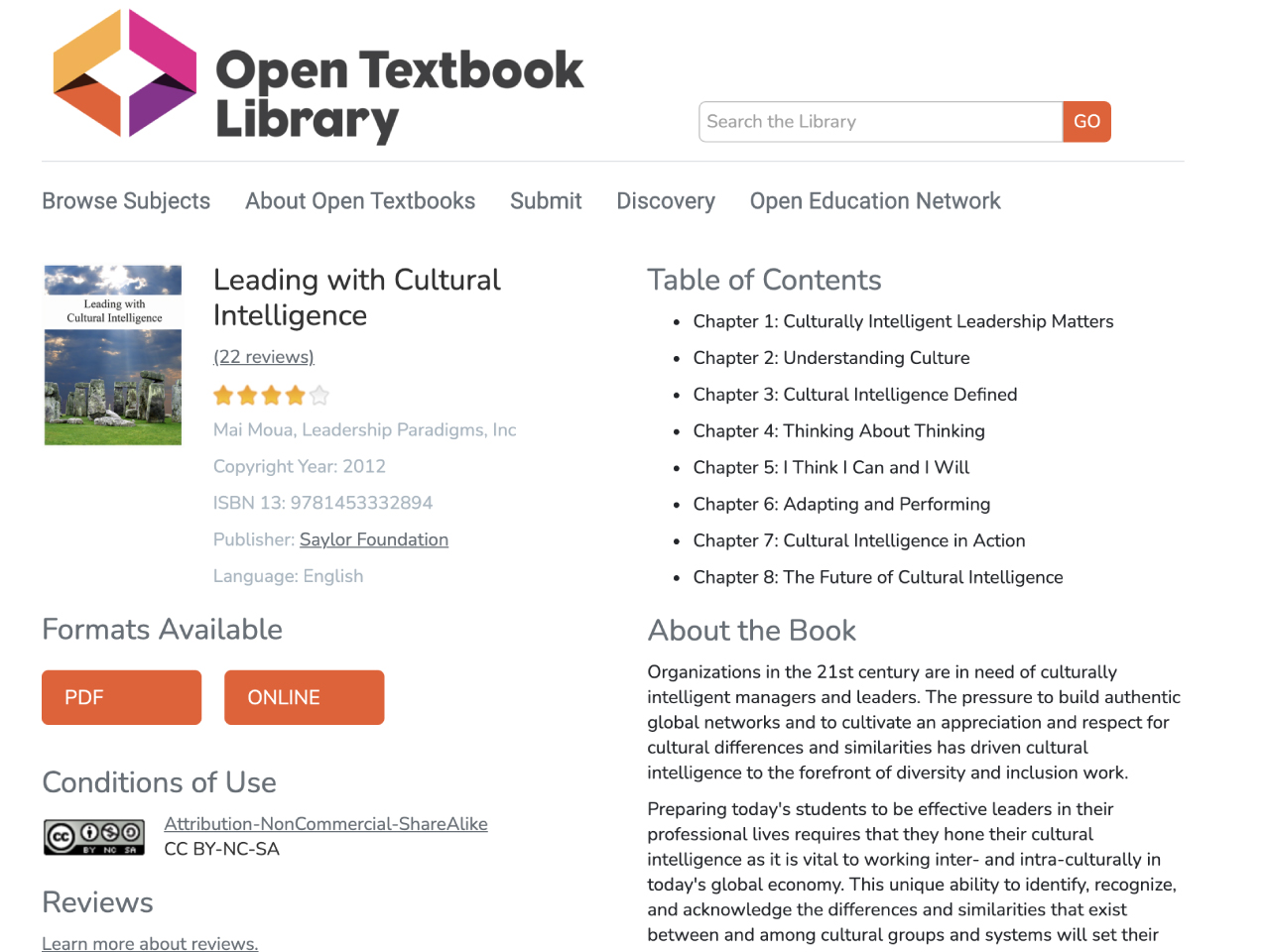Open Attribution-NonCommercial-ShareAlike license link

point(325,824)
